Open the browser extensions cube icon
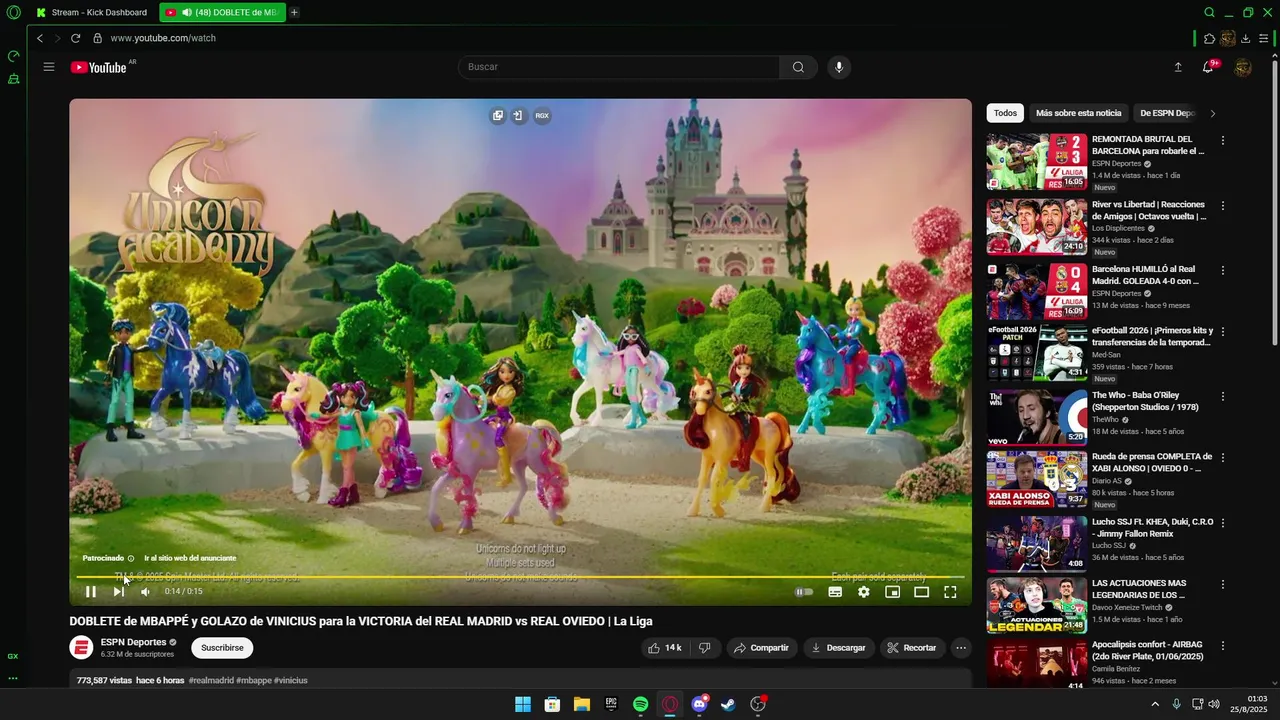This screenshot has width=1280, height=720. tap(1209, 39)
